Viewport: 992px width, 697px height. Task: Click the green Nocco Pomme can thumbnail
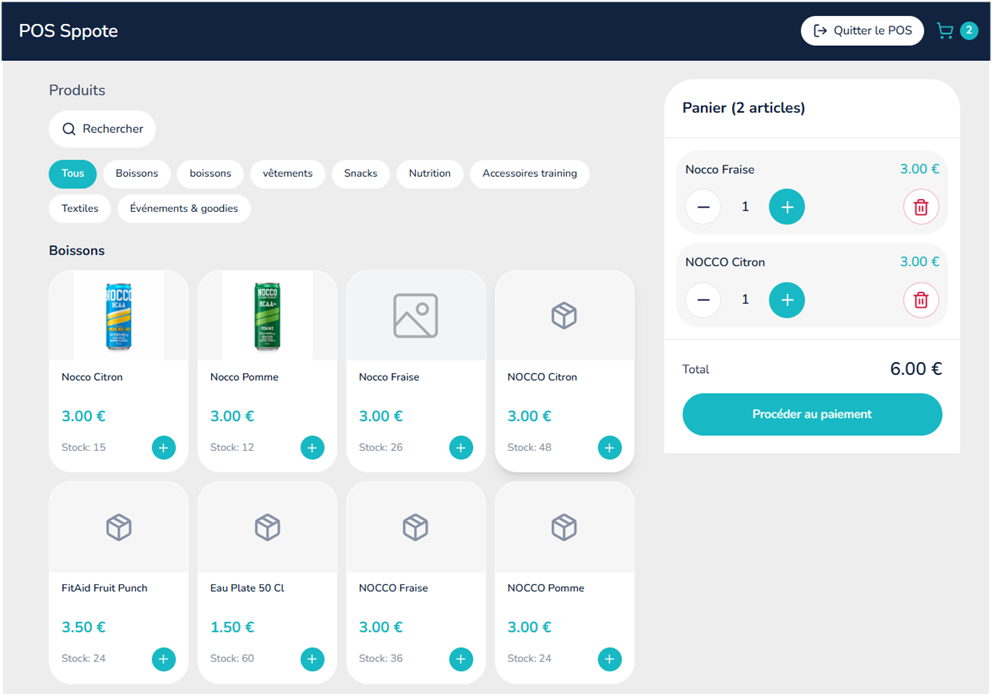pos(267,316)
